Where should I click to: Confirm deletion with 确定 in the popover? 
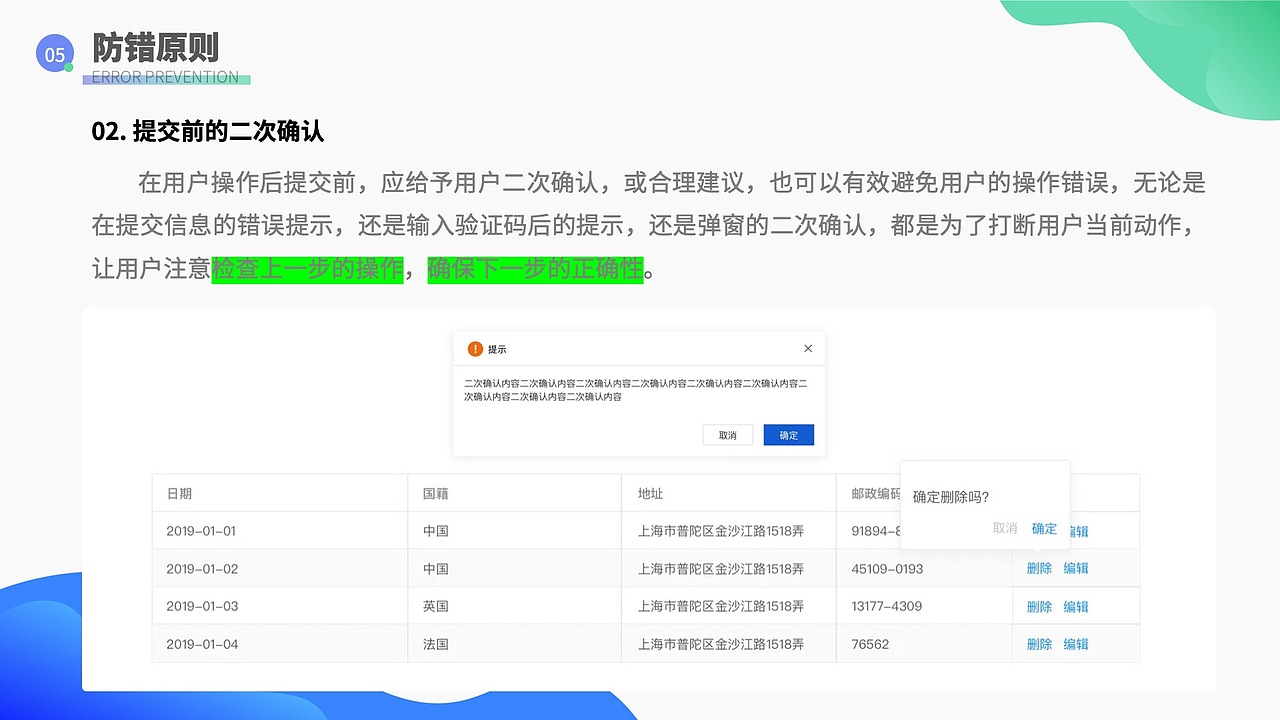(x=1044, y=528)
